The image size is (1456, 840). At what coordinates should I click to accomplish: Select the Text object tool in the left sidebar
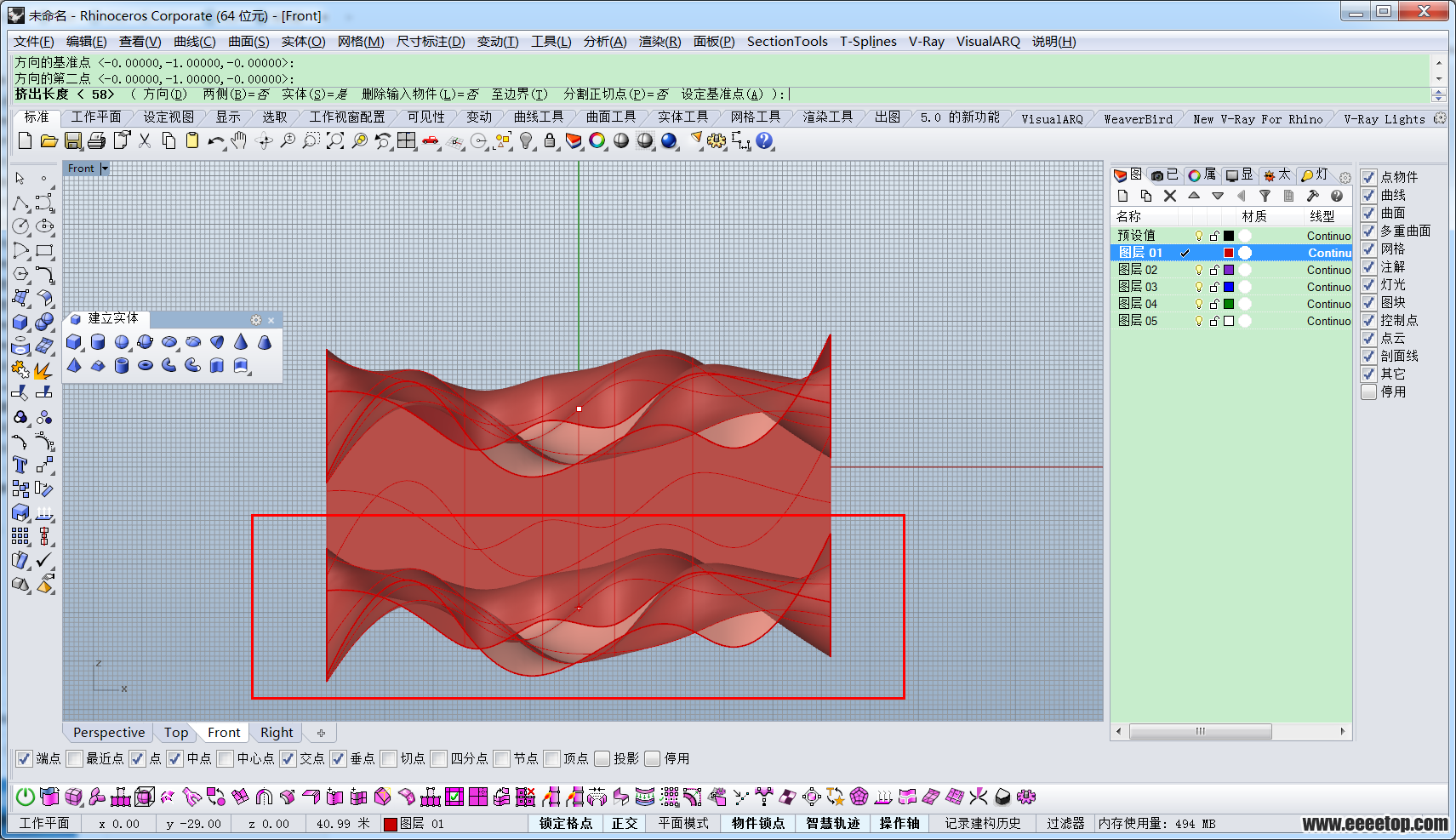(20, 465)
